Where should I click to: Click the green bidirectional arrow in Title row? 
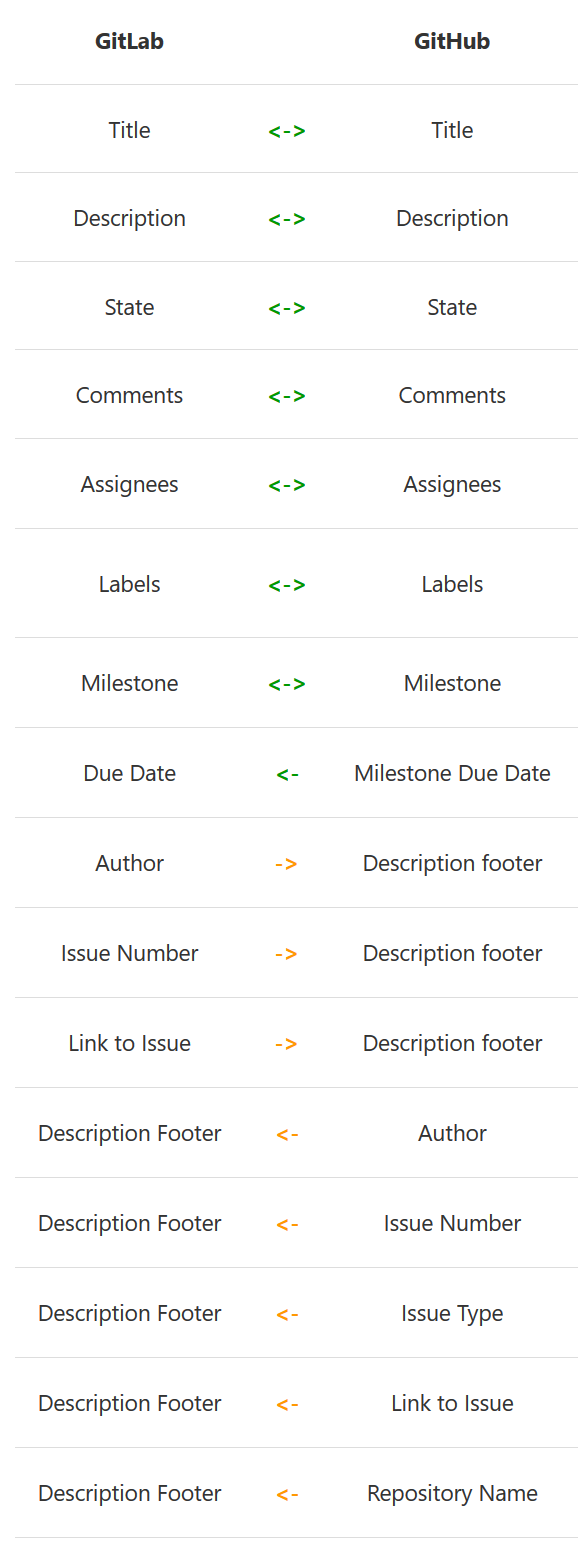coord(287,130)
